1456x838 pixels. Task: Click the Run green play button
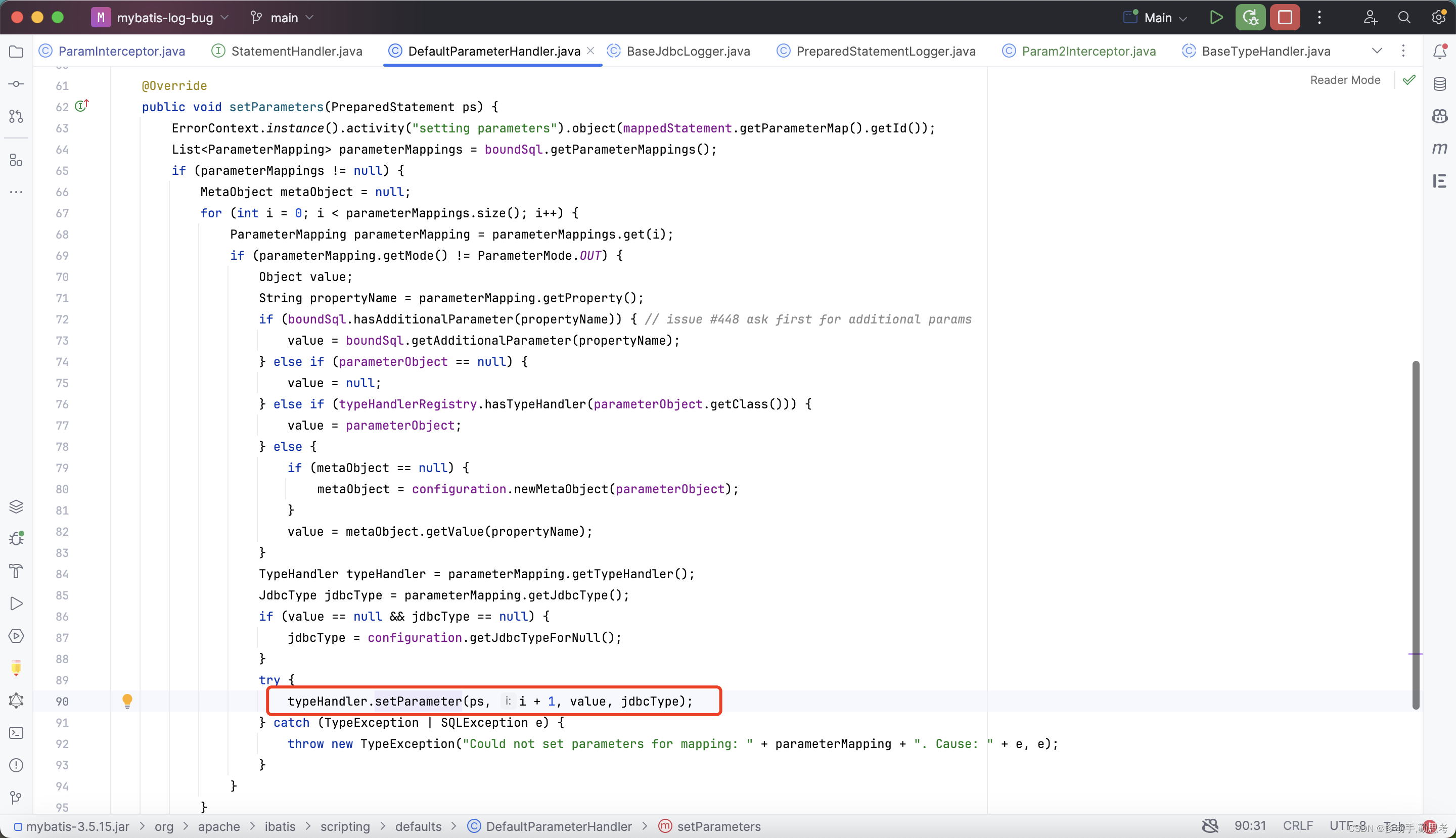(x=1216, y=17)
